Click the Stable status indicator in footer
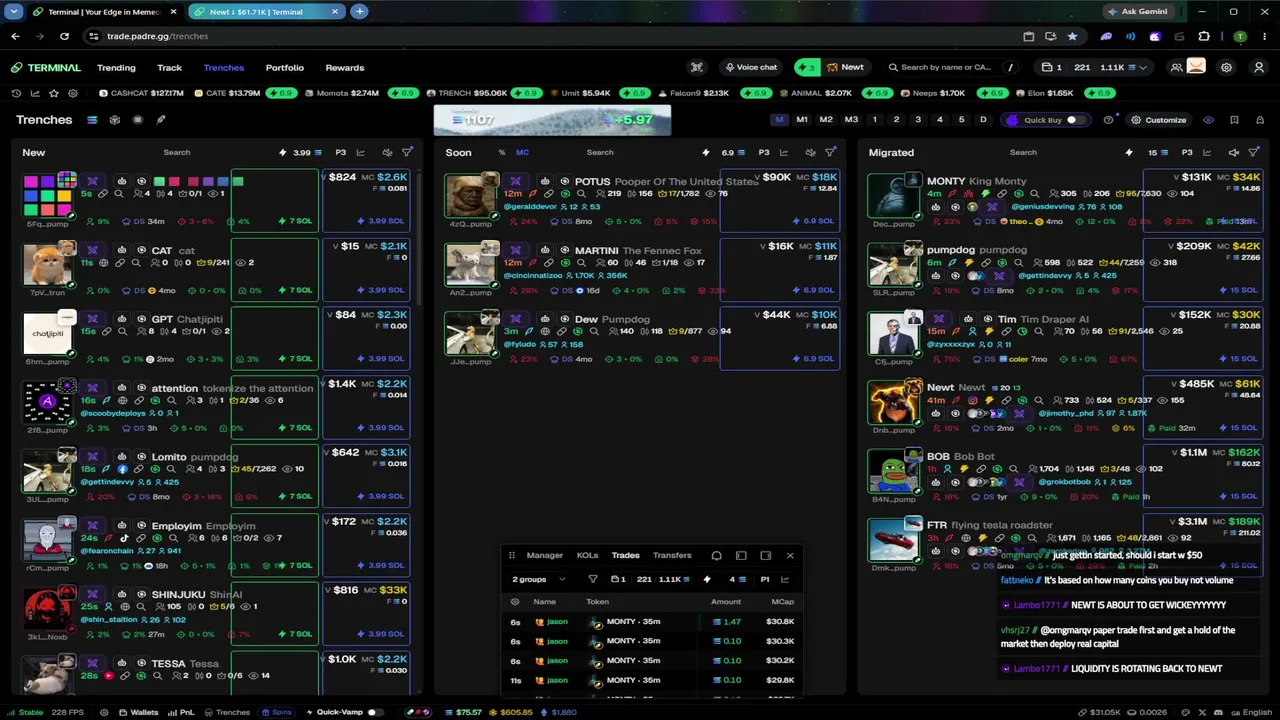This screenshot has width=1280, height=720. (24, 712)
